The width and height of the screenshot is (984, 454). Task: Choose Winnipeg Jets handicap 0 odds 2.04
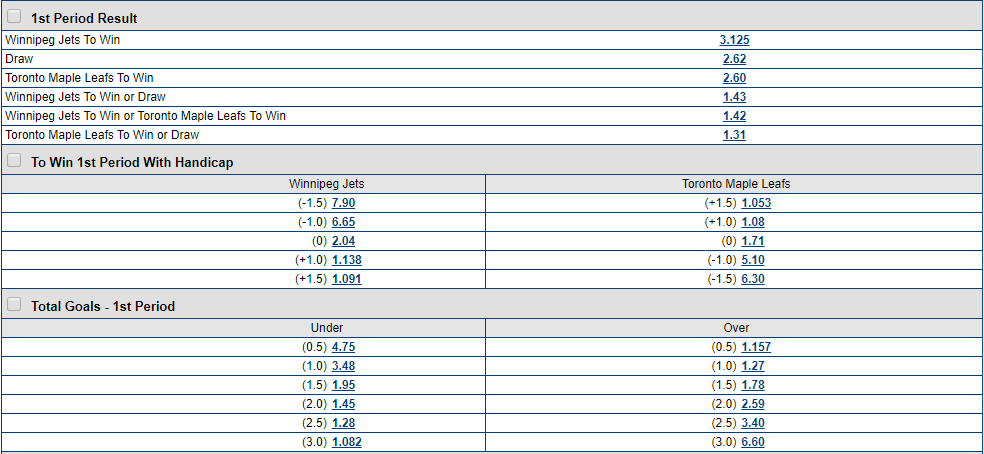[x=343, y=241]
